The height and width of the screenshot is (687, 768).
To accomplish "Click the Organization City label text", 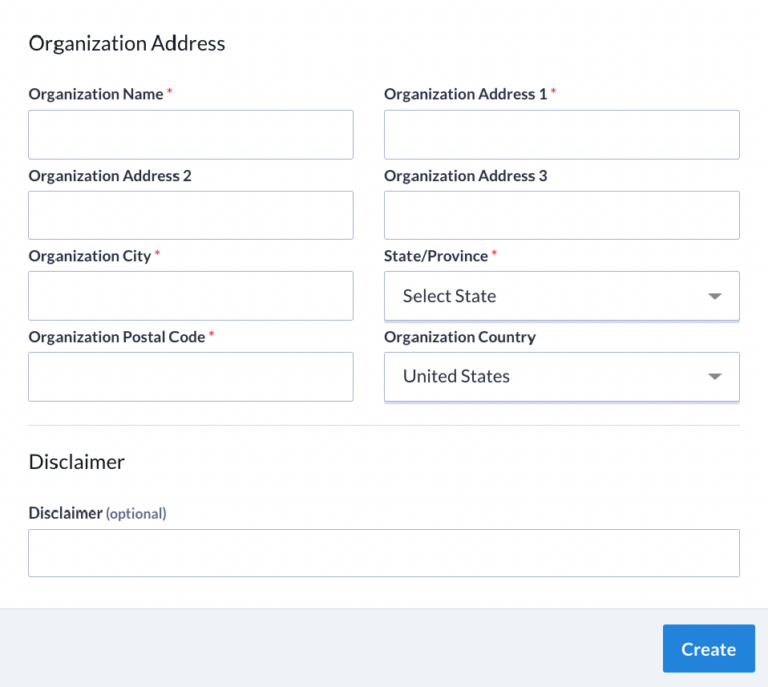I will (90, 256).
